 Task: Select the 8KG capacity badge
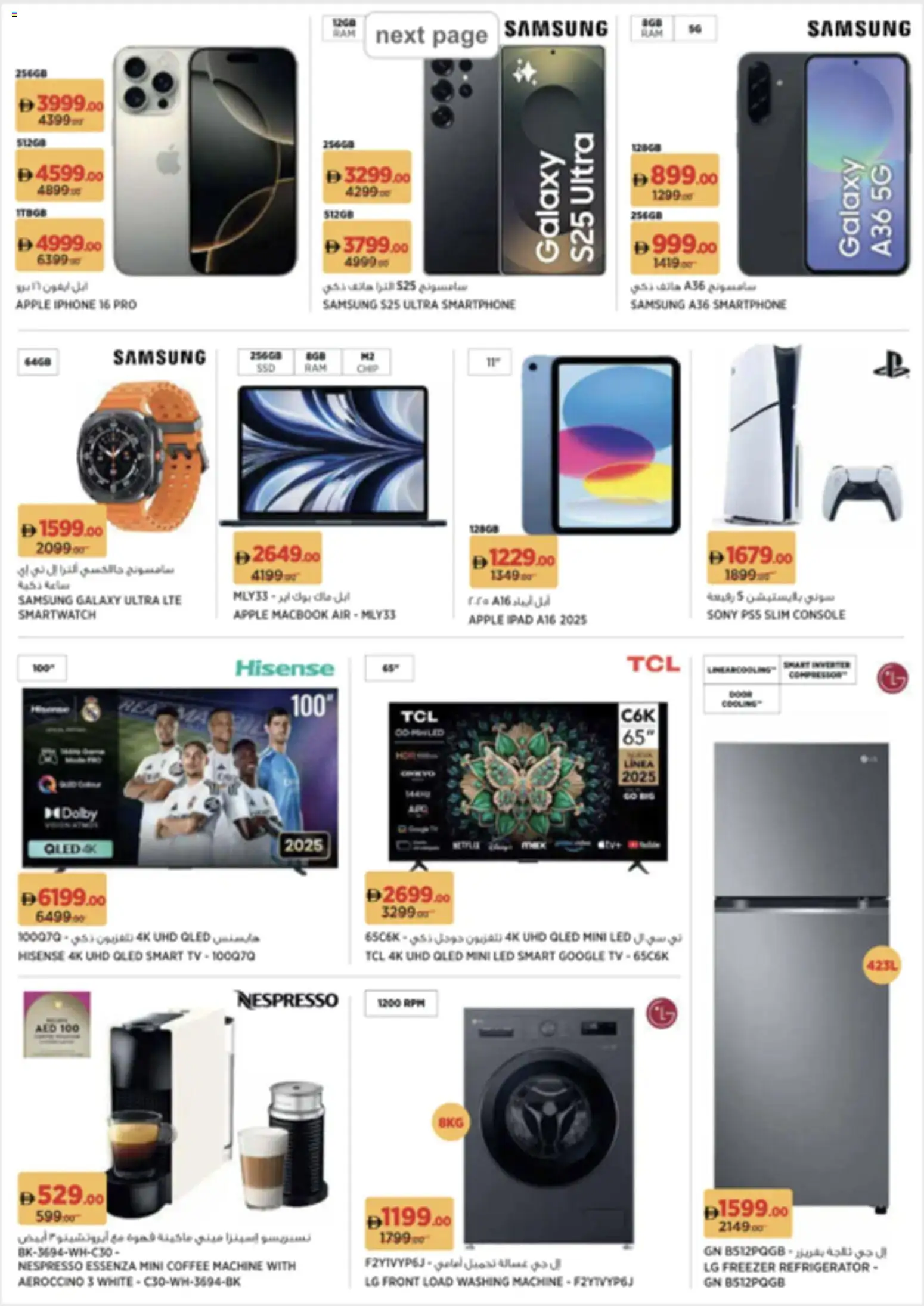pos(451,1122)
